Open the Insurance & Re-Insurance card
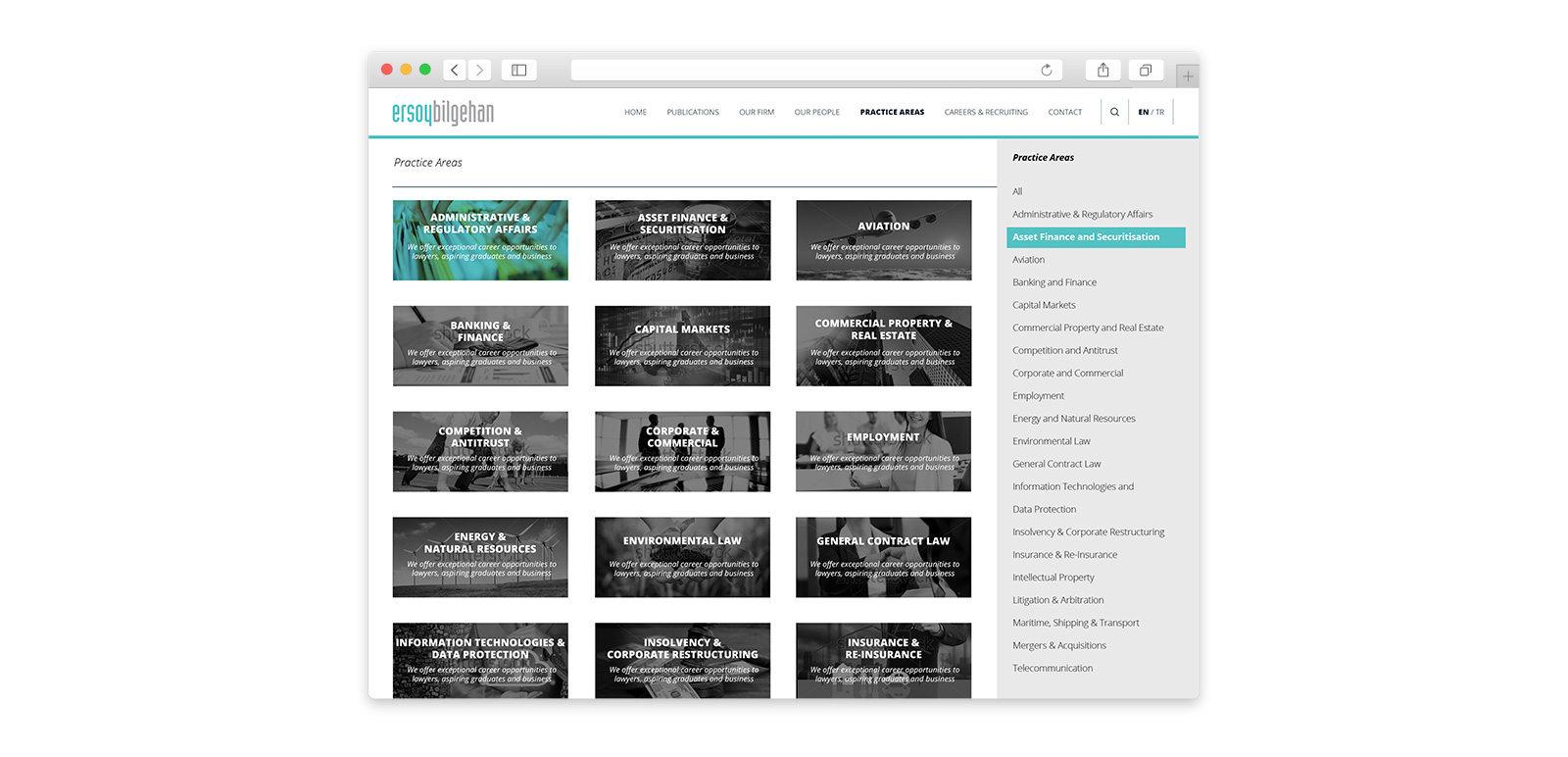1568x757 pixels. click(x=884, y=661)
